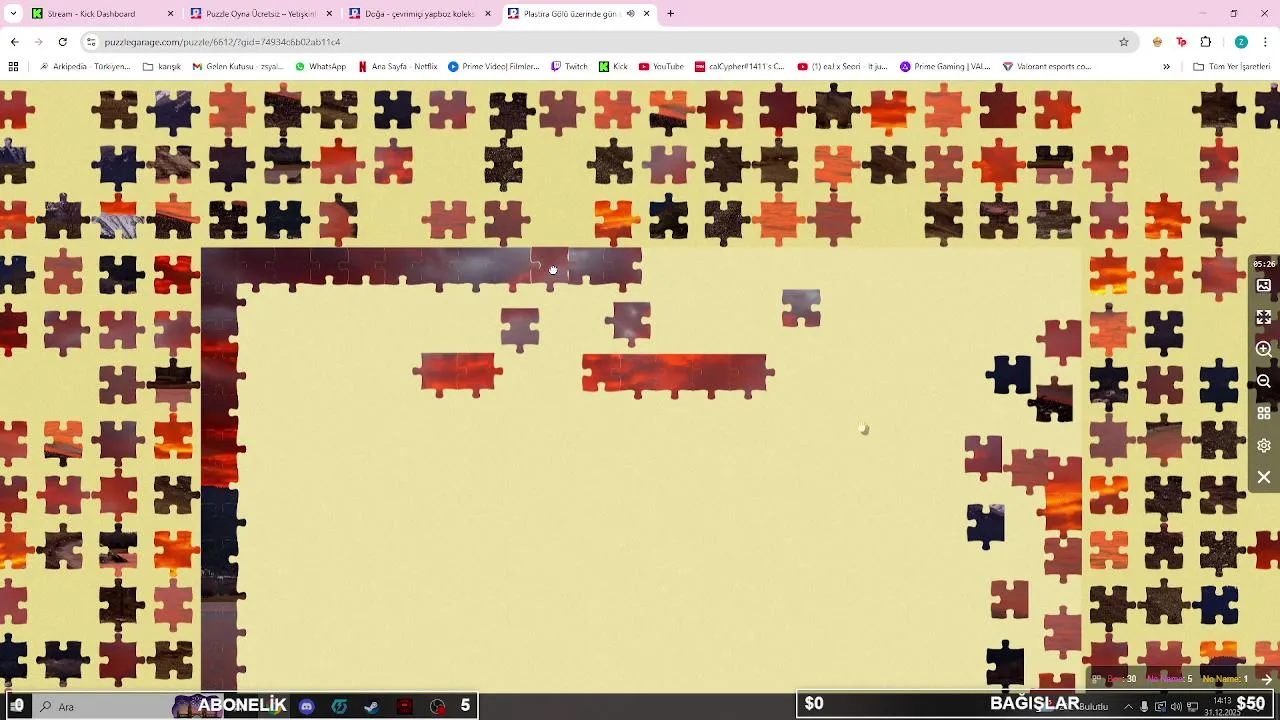Open Steam from the taskbar
1280x720 pixels.
pos(371,706)
